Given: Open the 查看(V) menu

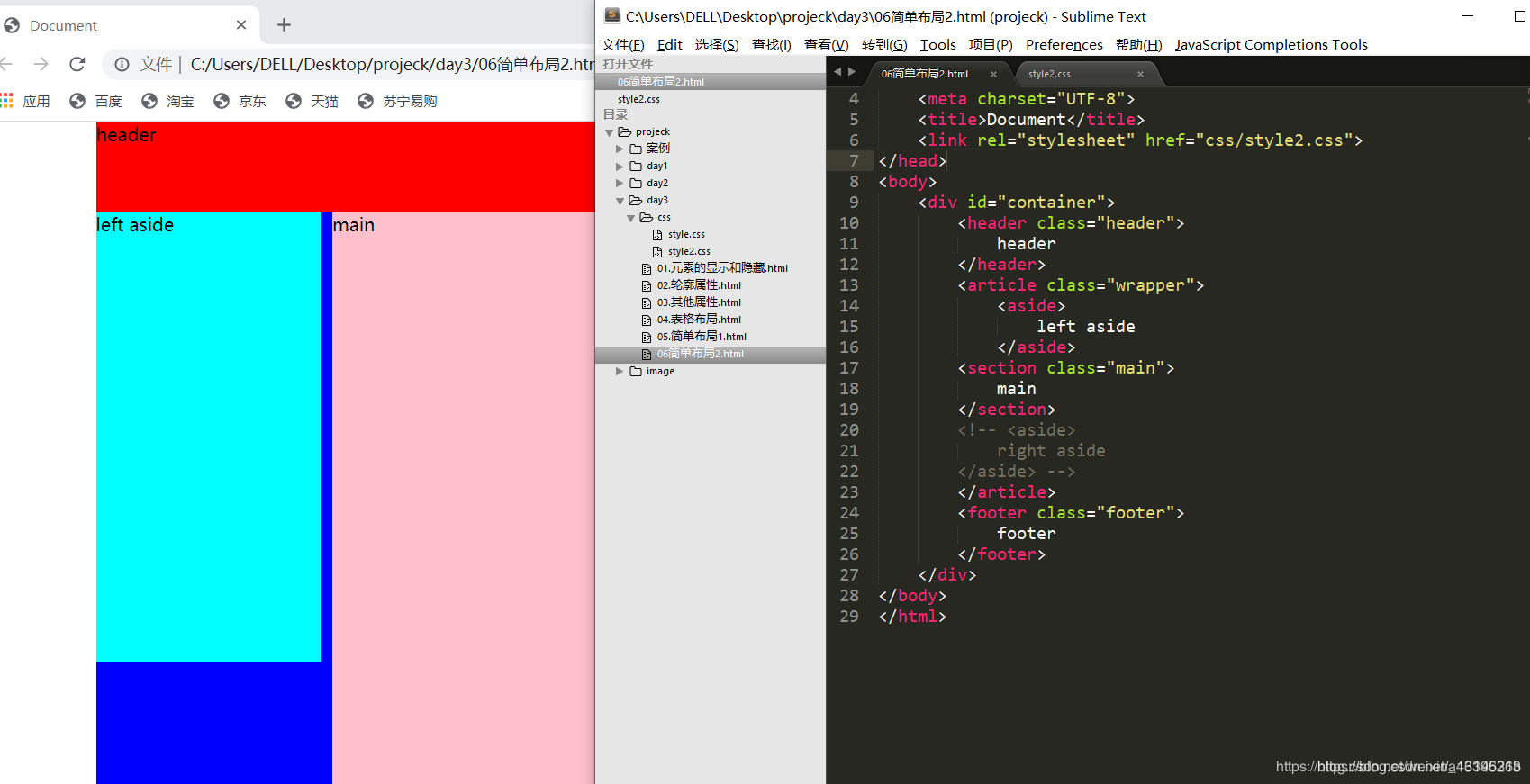Looking at the screenshot, I should pos(827,44).
